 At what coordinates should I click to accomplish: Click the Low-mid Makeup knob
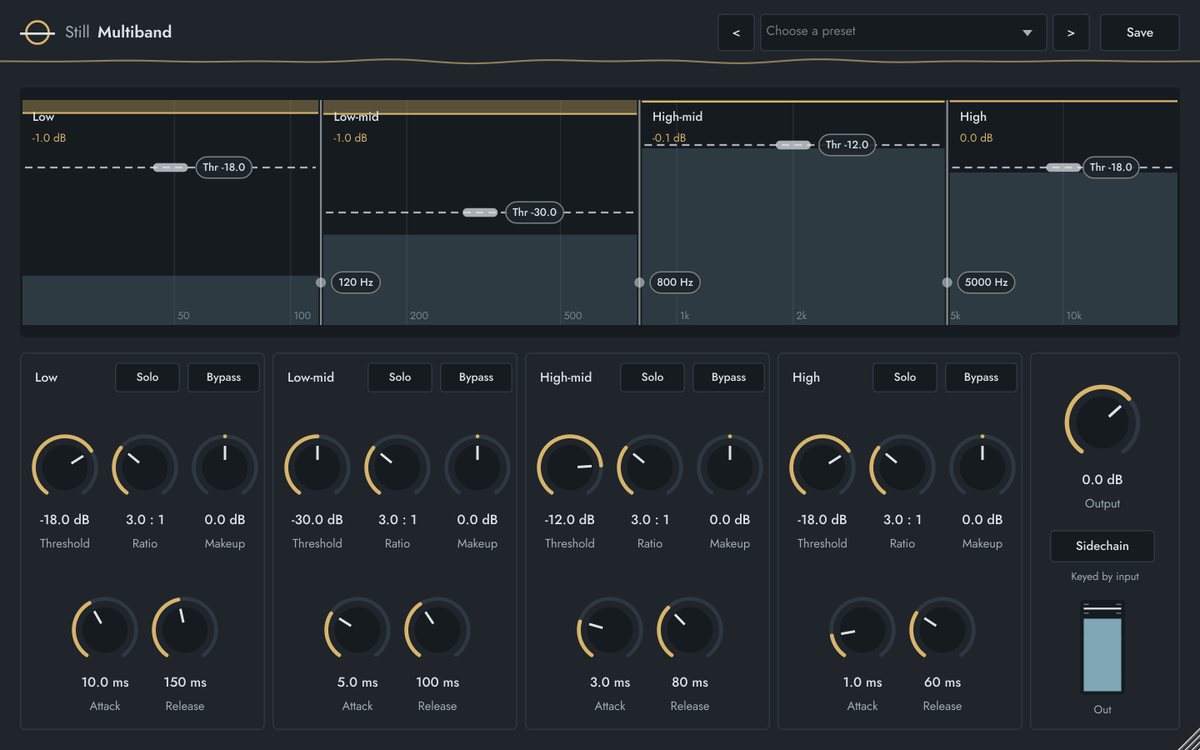pyautogui.click(x=477, y=467)
